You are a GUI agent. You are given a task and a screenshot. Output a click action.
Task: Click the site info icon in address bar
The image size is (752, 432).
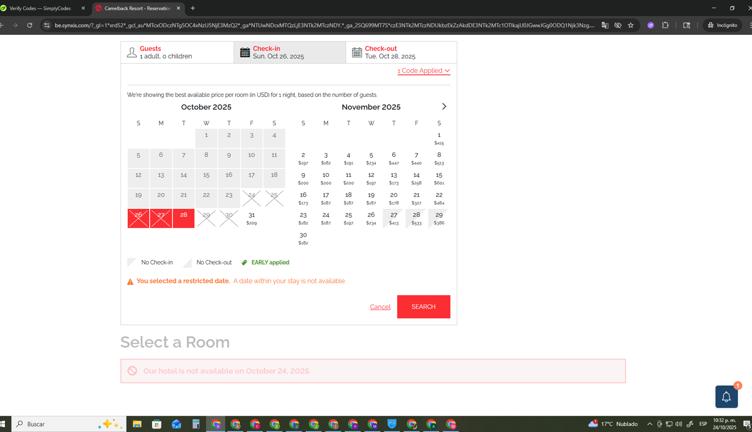click(47, 25)
